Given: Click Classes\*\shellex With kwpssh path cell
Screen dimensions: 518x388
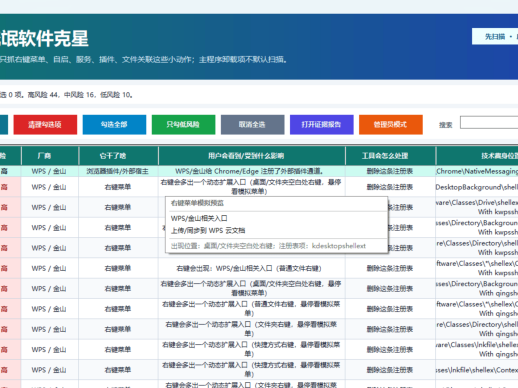Looking at the screenshot, I should pyautogui.click(x=477, y=268).
